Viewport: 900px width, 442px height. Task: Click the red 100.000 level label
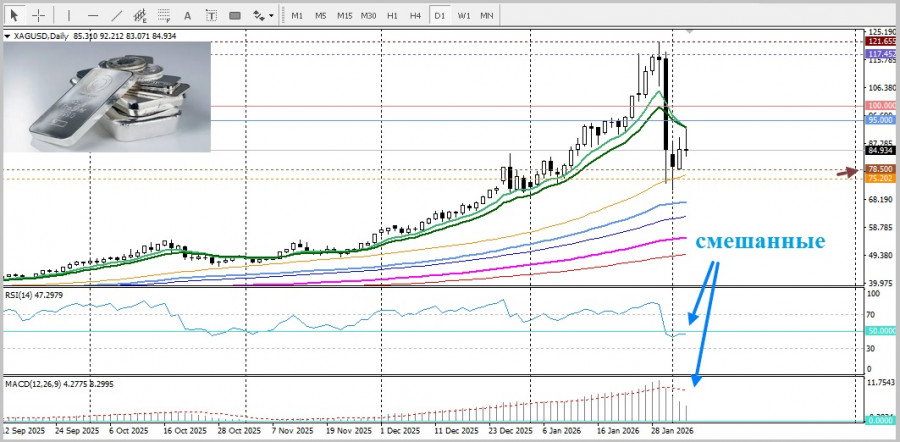(x=882, y=106)
